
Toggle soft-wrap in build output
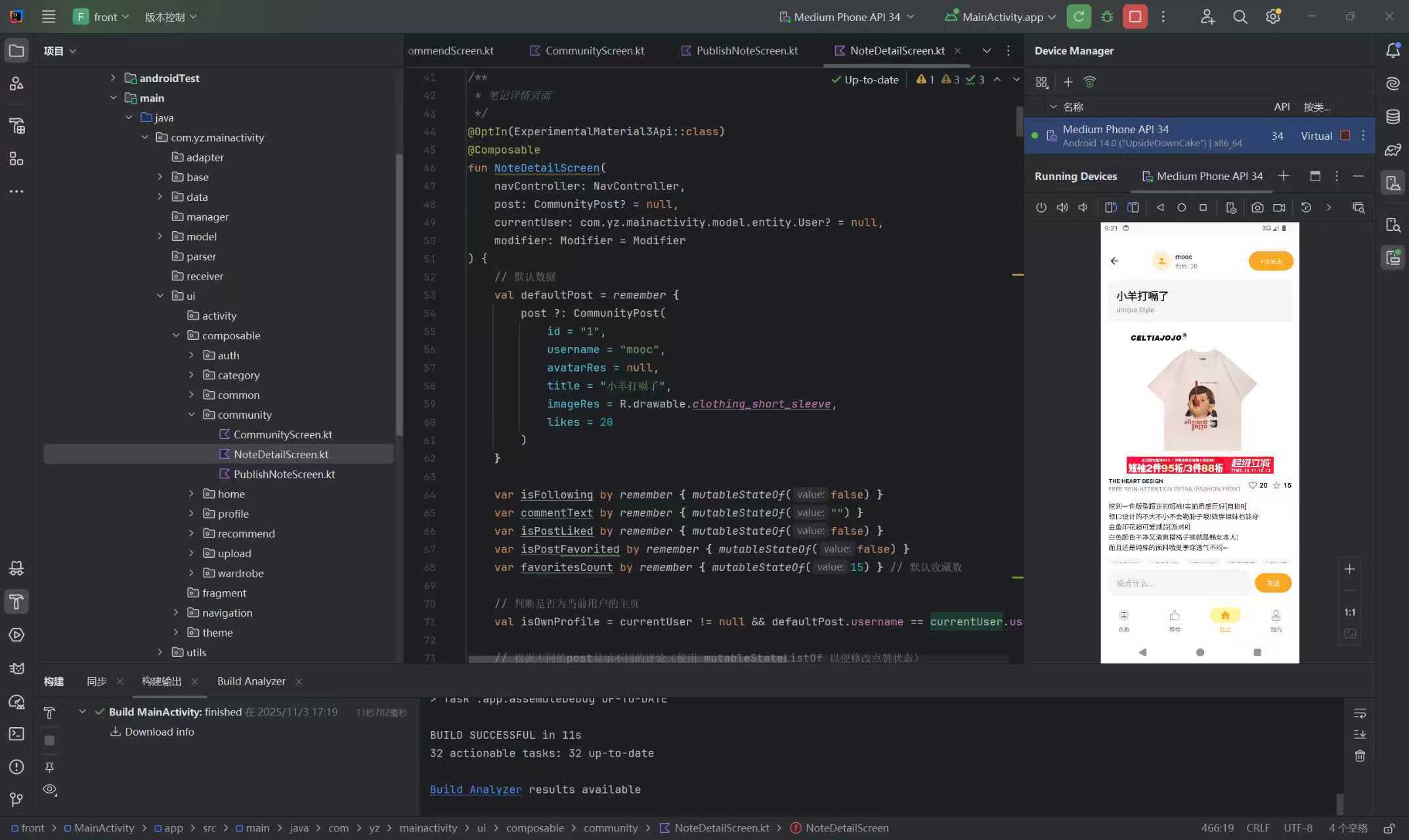pos(1360,713)
